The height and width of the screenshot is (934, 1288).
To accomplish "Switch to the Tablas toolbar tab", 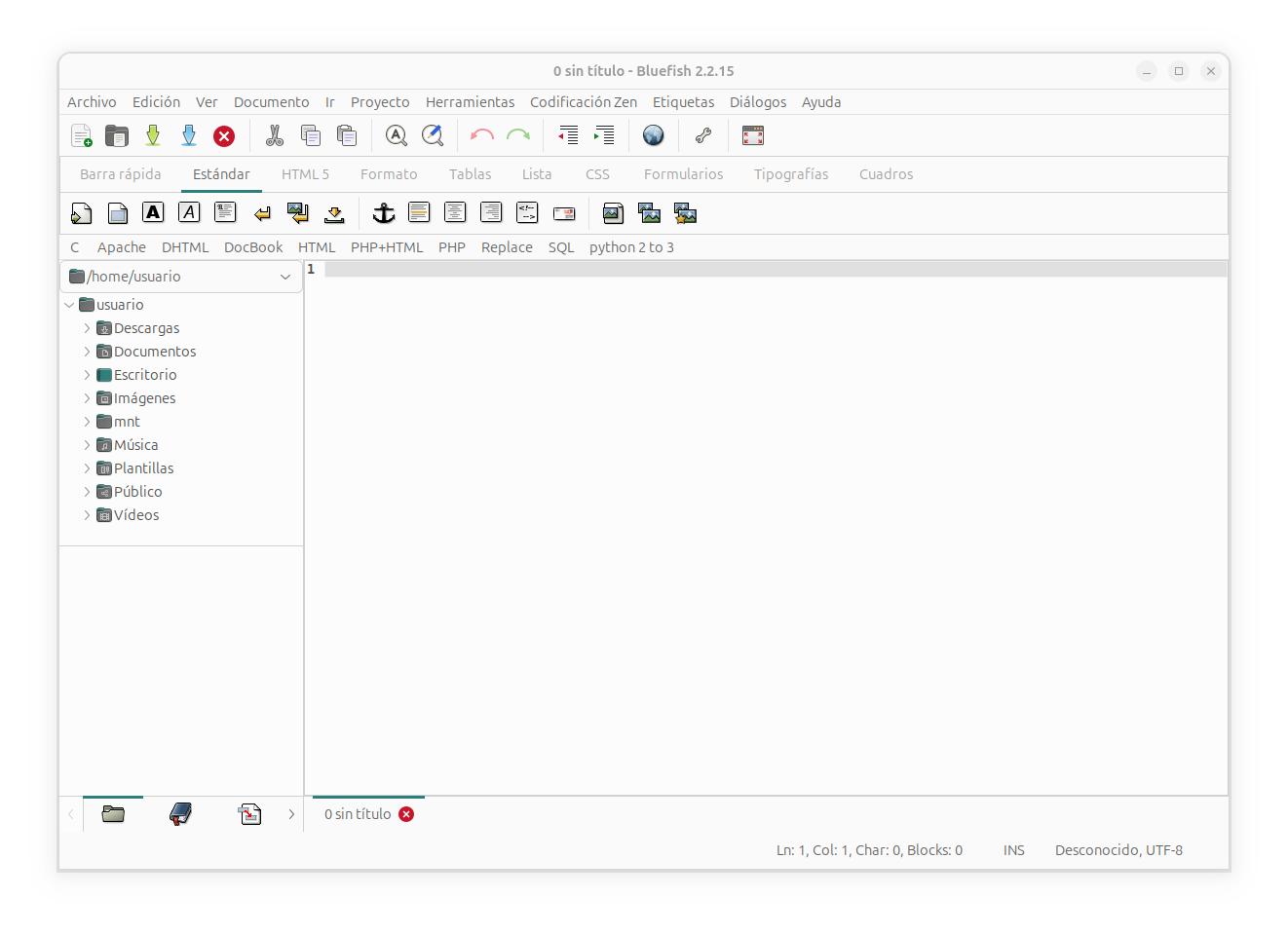I will (x=470, y=174).
